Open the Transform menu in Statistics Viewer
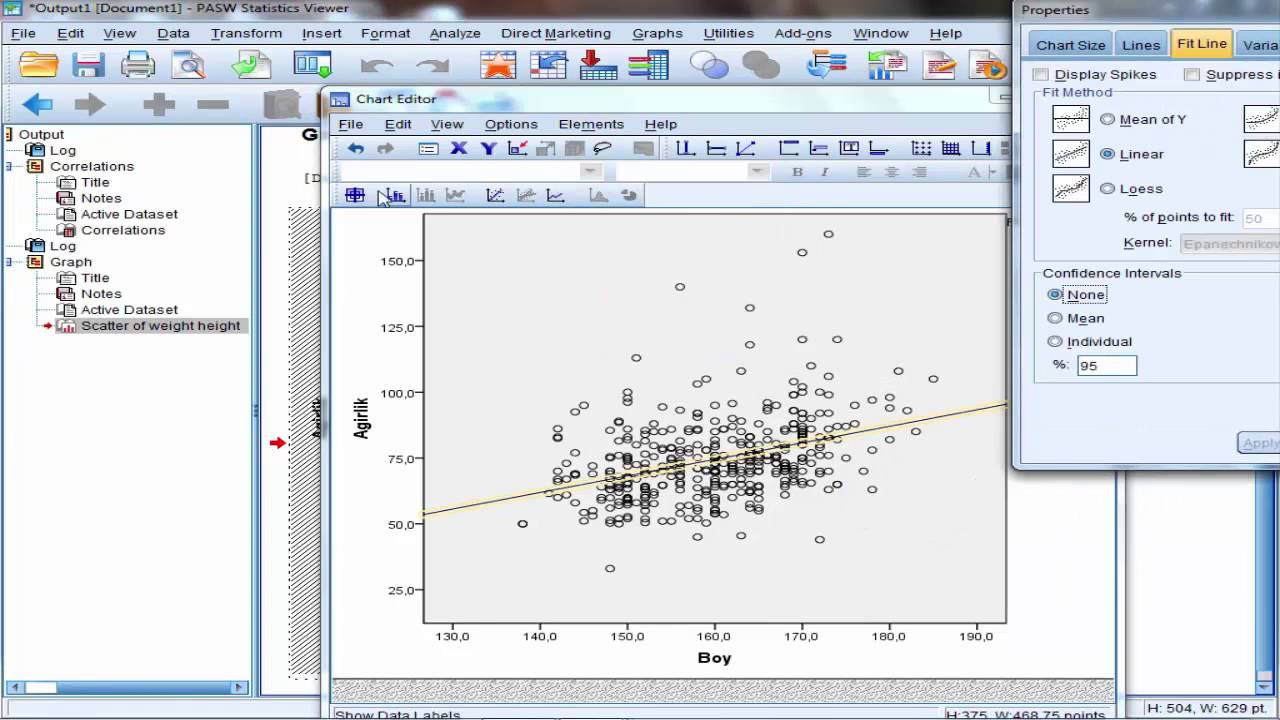This screenshot has width=1280, height=720. click(x=246, y=33)
